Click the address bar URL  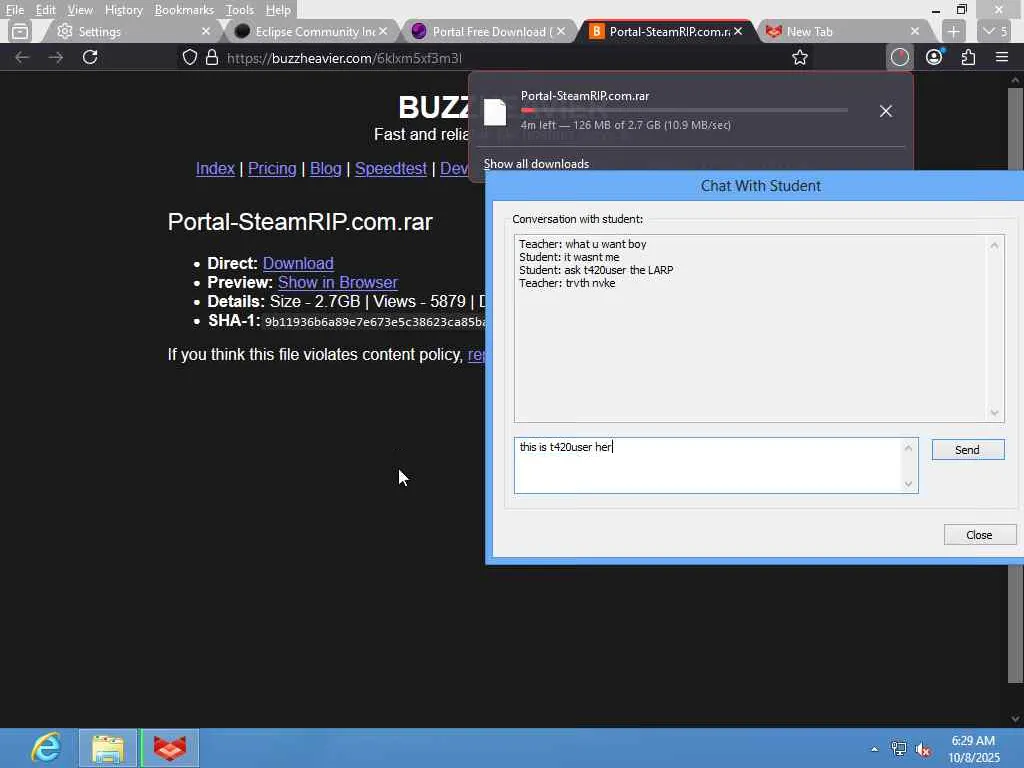(x=345, y=58)
